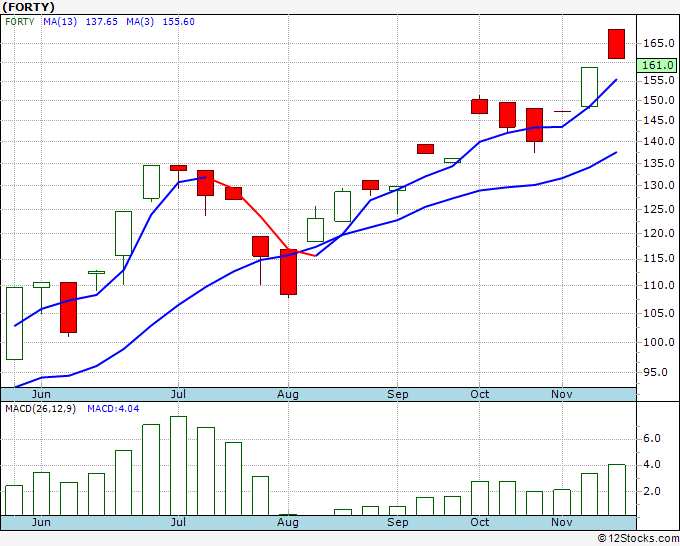This screenshot has height=546, width=680.
Task: Click "Jun" on the price chart time axis
Action: click(41, 394)
